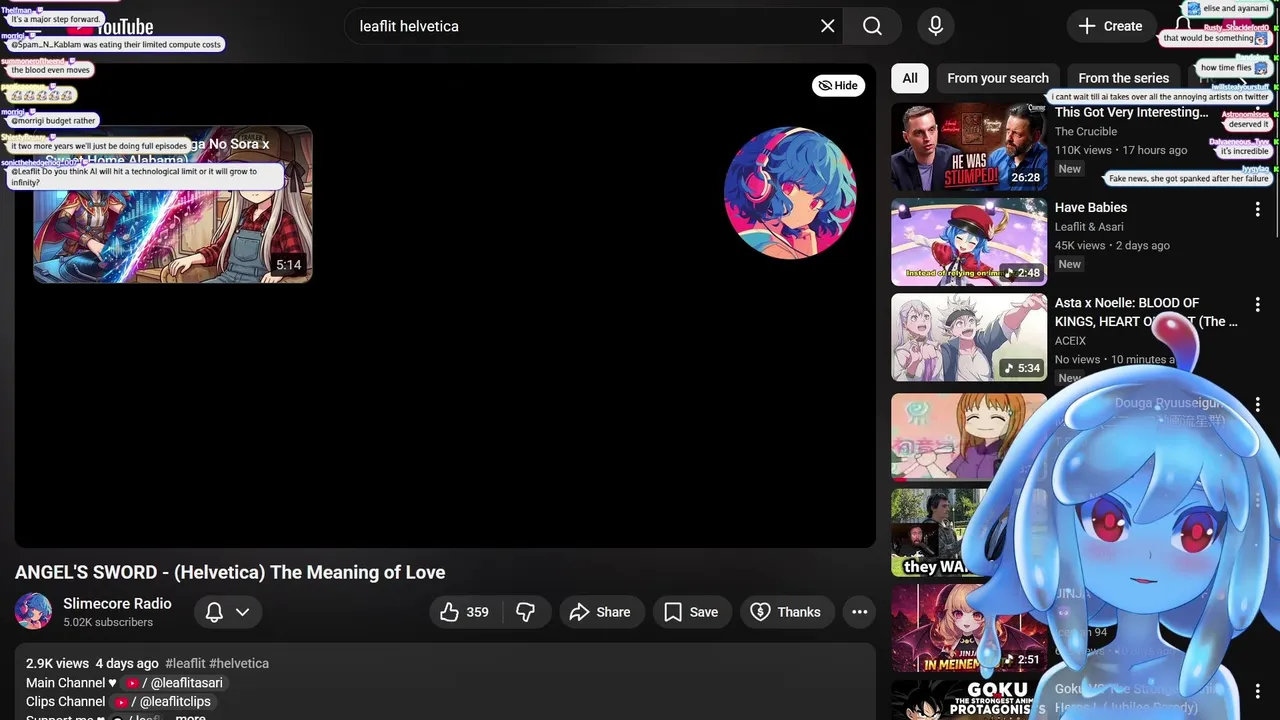
Task: Open the 'Have Babies' video thumbnail
Action: pyautogui.click(x=969, y=242)
